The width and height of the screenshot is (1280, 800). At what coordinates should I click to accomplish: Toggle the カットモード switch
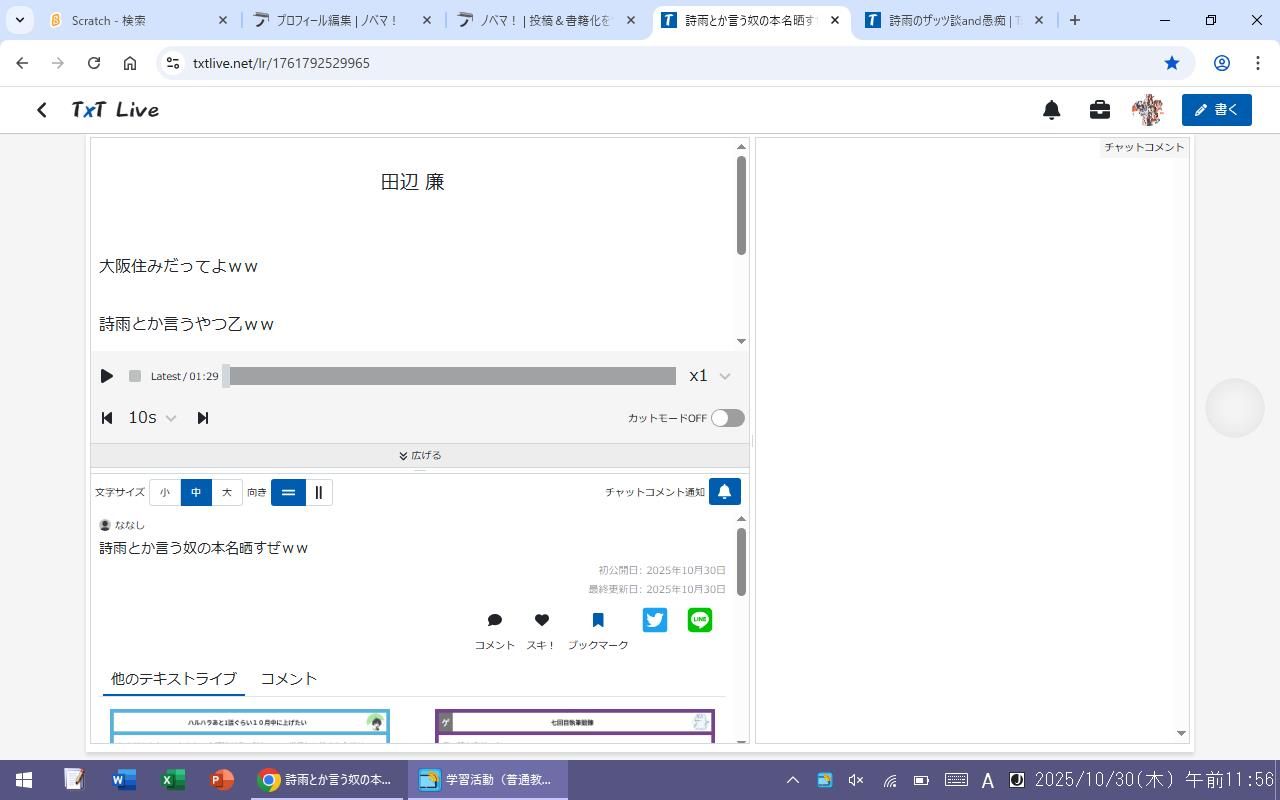727,418
